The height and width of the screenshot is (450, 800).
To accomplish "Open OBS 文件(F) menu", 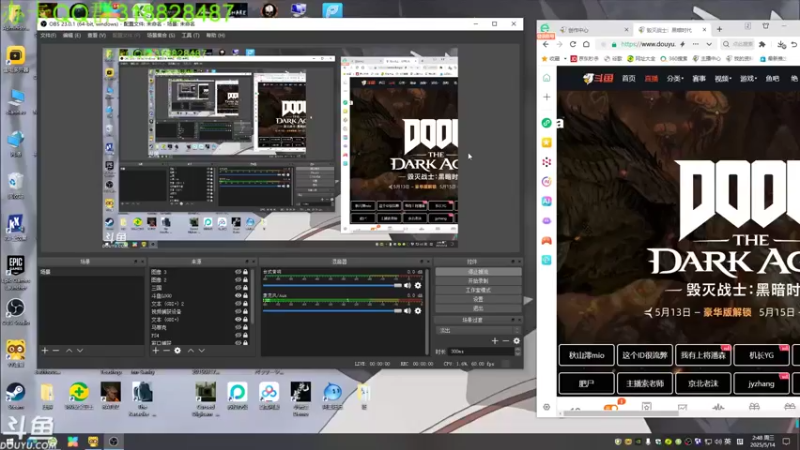I will (x=48, y=36).
